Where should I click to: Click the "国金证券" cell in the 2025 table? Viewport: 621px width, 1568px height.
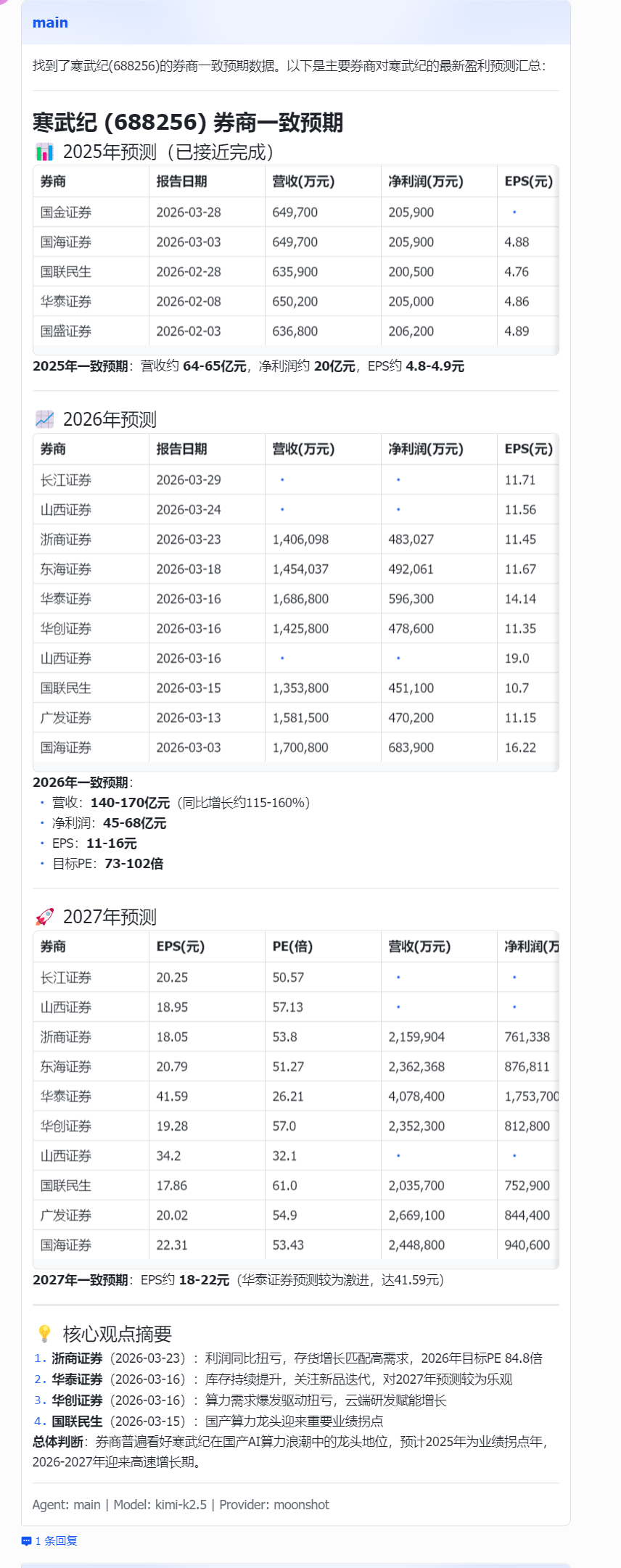[66, 212]
